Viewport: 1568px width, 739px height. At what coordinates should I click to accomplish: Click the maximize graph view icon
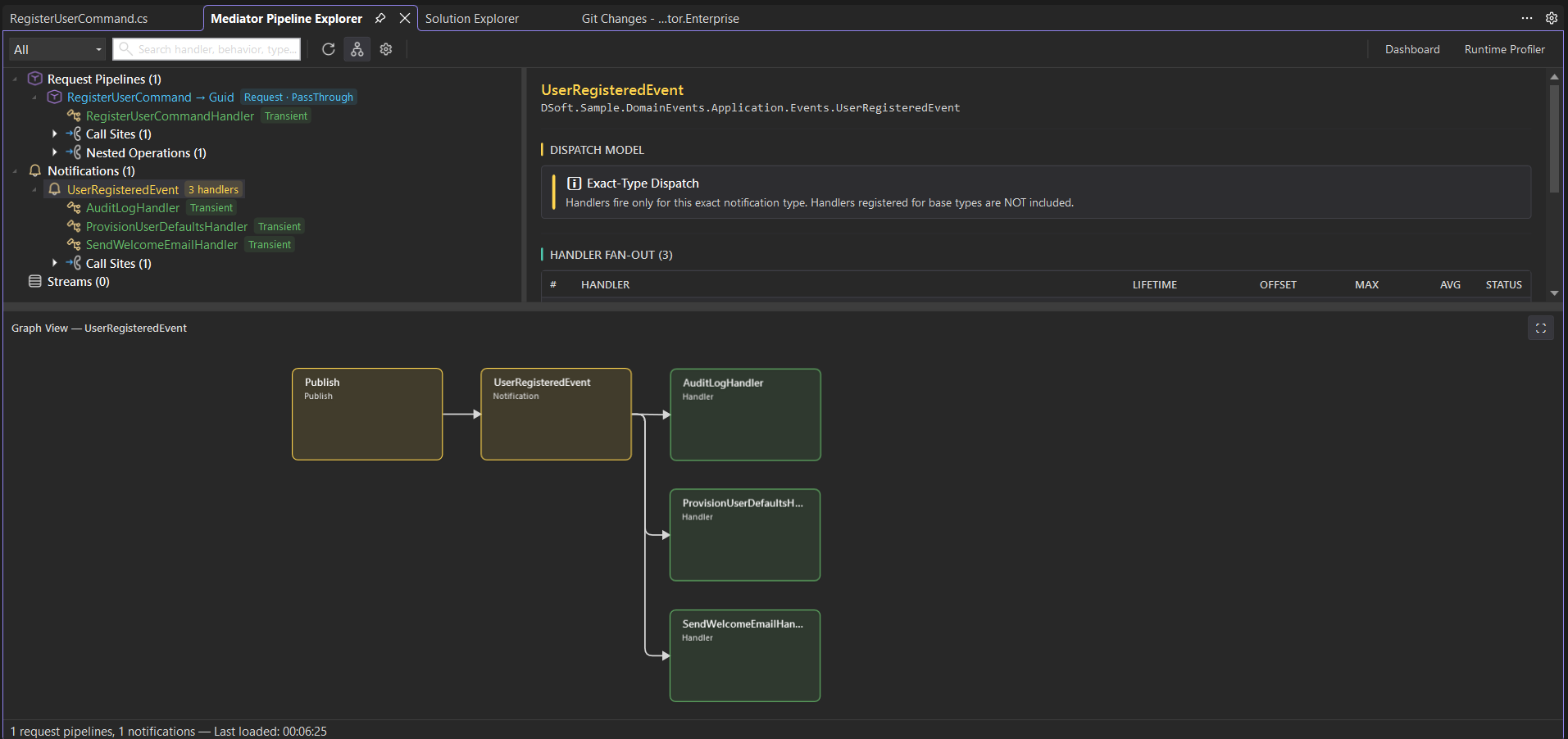(1541, 328)
